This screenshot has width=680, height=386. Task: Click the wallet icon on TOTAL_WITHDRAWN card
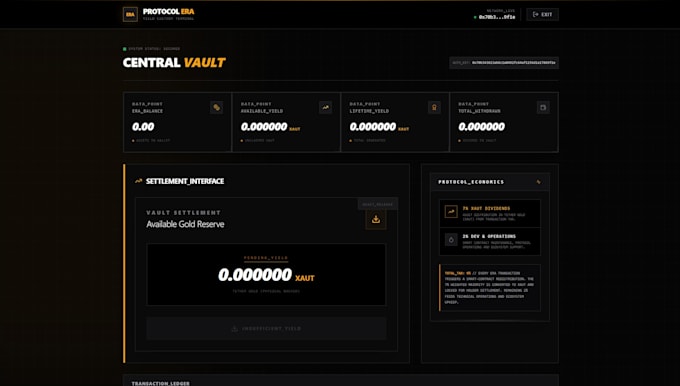coord(543,108)
